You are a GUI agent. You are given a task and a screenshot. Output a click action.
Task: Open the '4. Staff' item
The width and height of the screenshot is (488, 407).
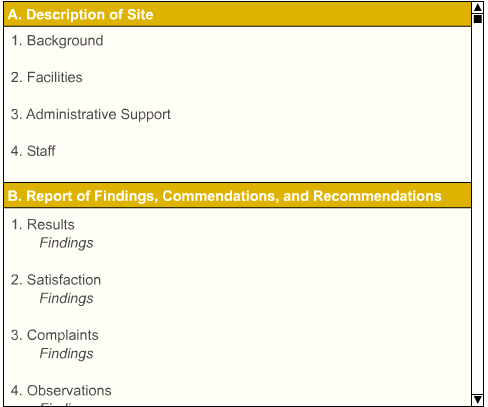[x=33, y=151]
